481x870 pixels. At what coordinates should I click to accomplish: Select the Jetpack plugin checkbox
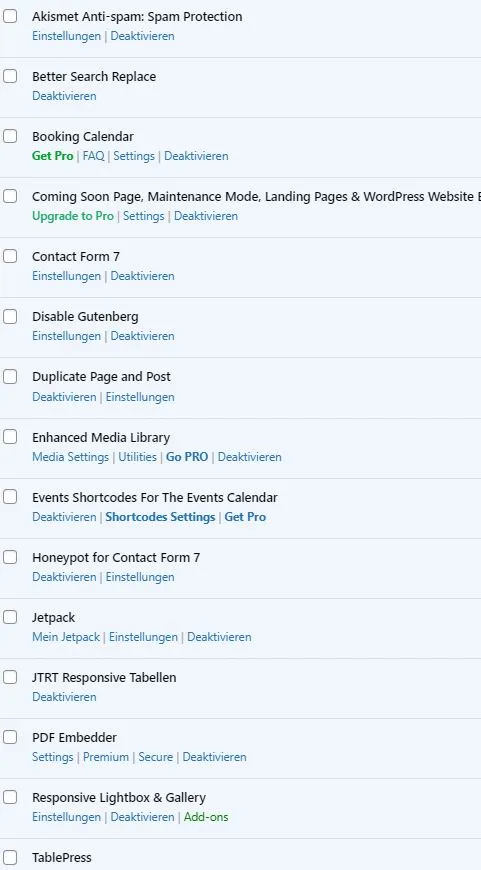[x=10, y=617]
